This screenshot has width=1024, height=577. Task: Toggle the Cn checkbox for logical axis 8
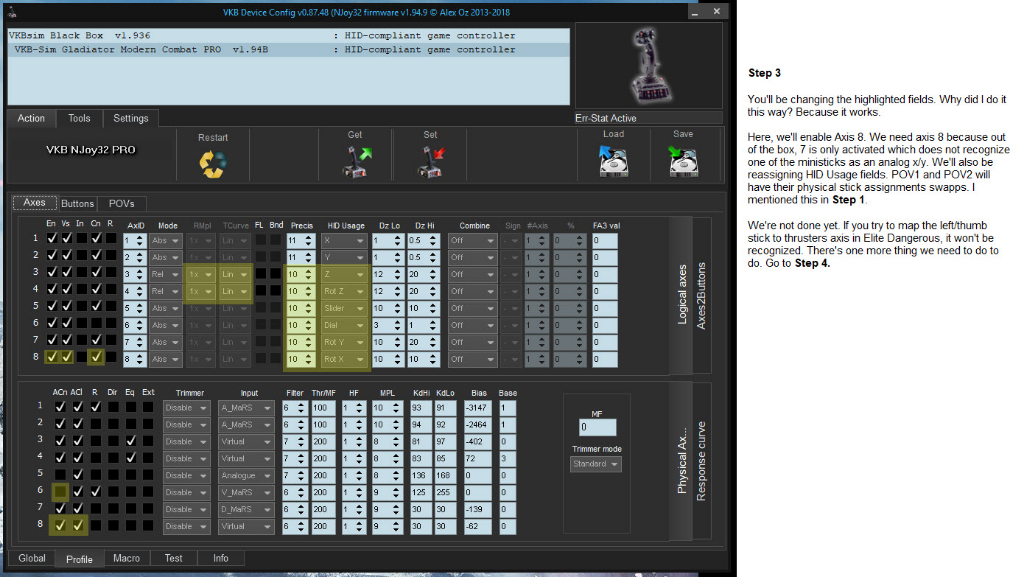point(96,357)
